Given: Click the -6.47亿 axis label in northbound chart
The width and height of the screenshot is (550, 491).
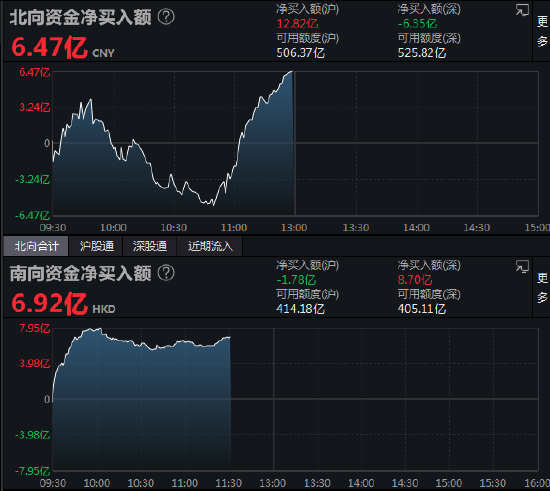Looking at the screenshot, I should click(32, 215).
